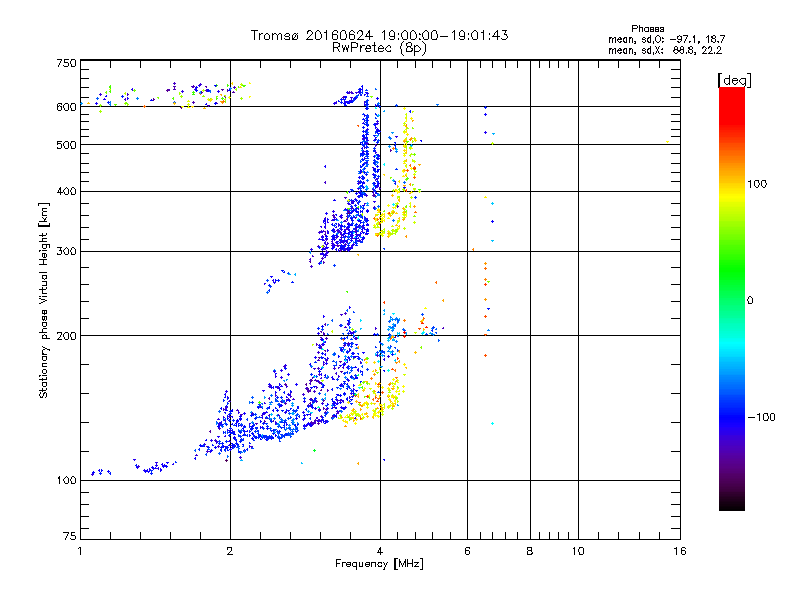Click the 'mean, sd,O: -97.1, 18.7' line
This screenshot has height=600, width=800.
pyautogui.click(x=666, y=39)
